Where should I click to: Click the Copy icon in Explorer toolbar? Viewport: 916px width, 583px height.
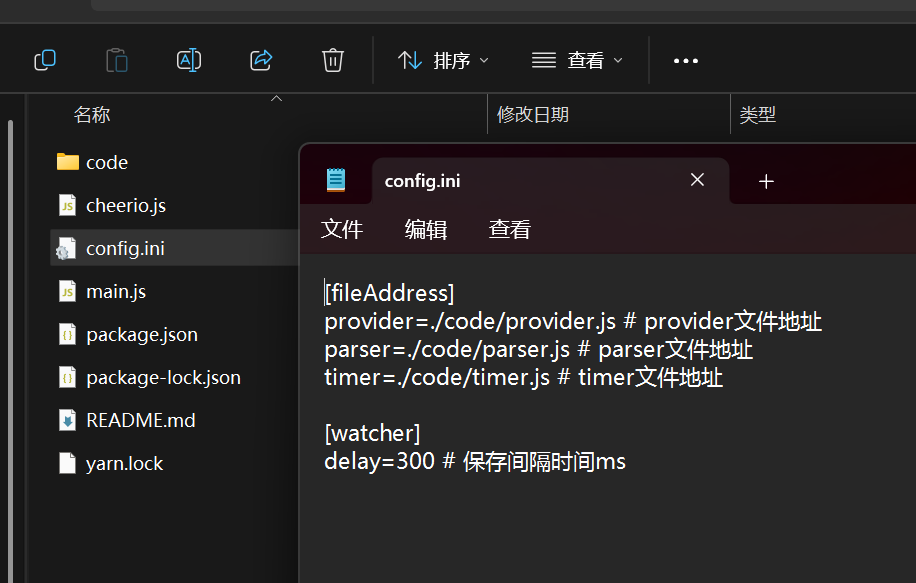(45, 60)
